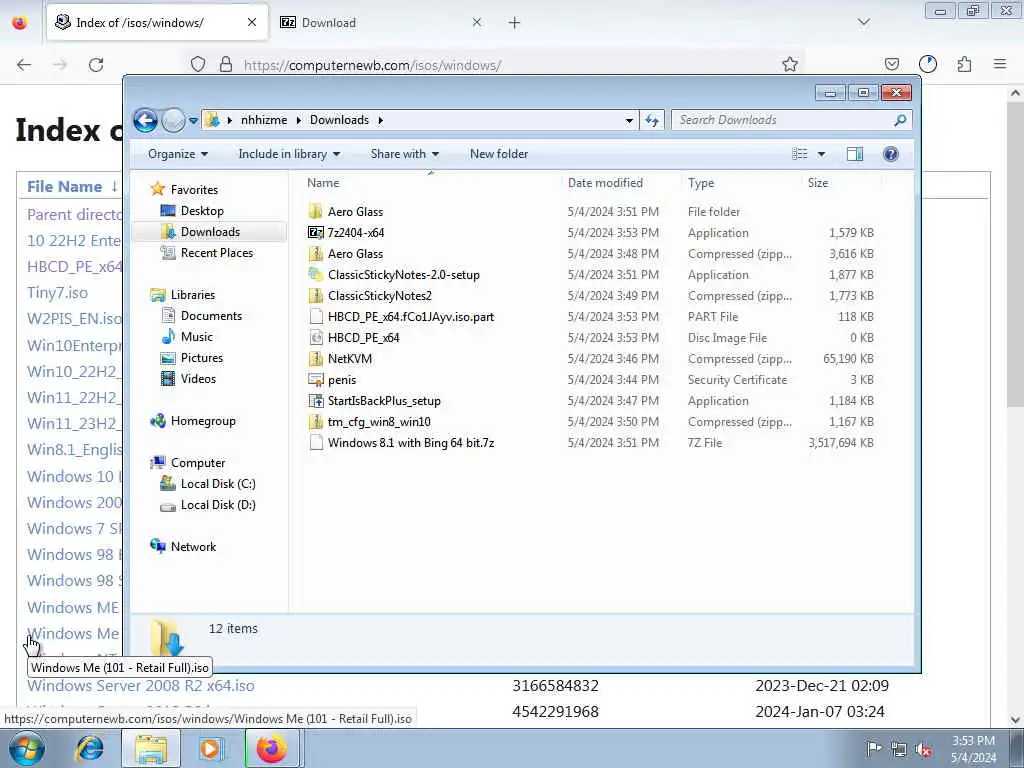The height and width of the screenshot is (768, 1024).
Task: Open the Tiny7.iso link in Firefox
Action: (x=57, y=293)
